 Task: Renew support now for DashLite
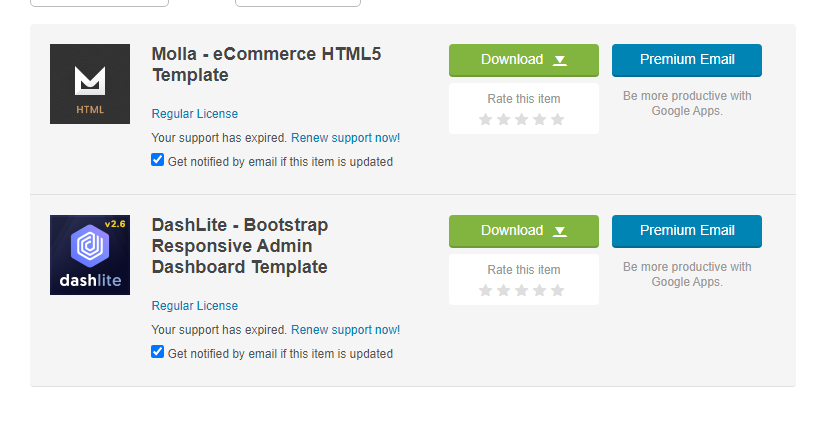point(345,330)
